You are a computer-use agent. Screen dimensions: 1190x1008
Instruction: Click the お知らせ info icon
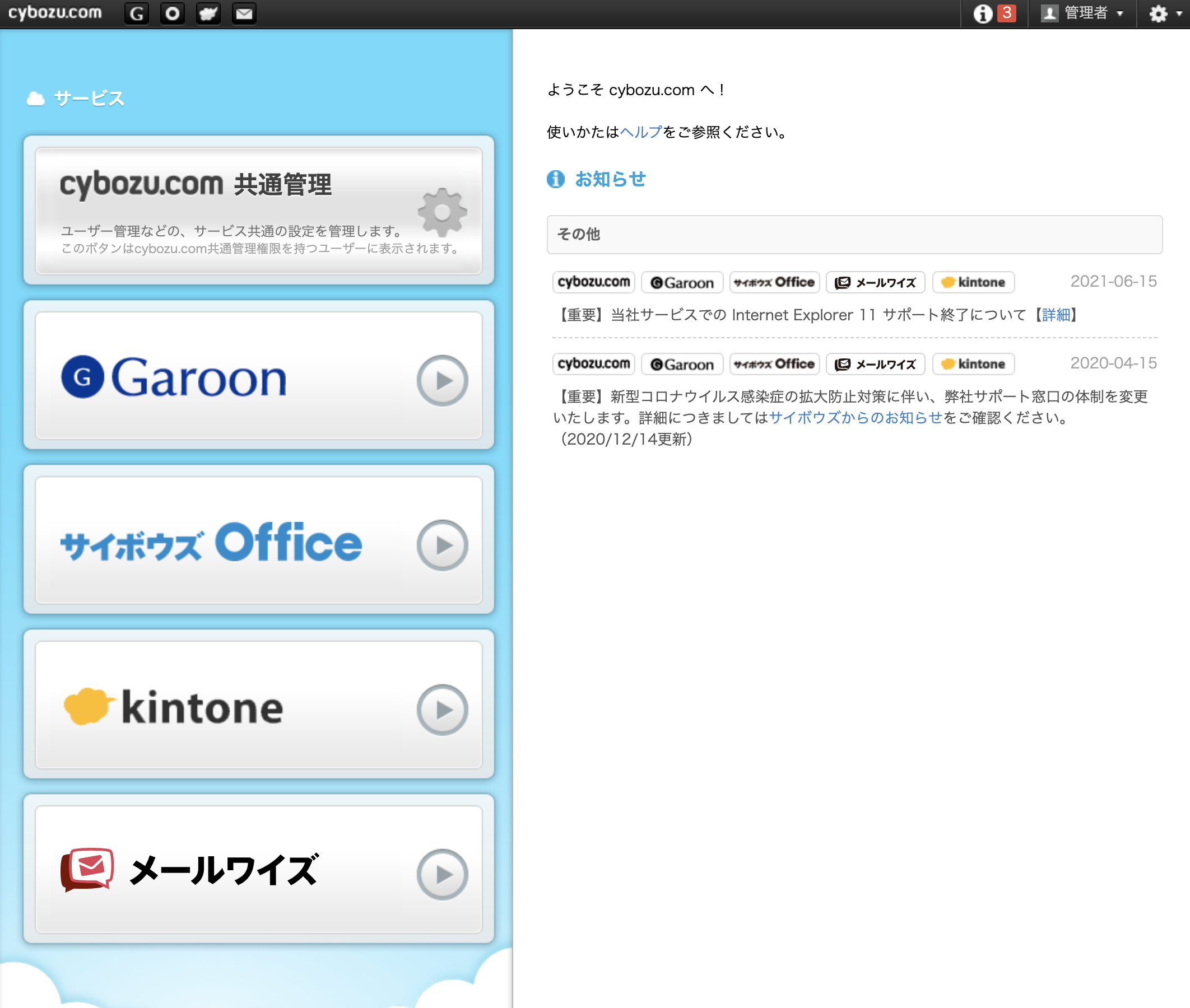tap(556, 179)
